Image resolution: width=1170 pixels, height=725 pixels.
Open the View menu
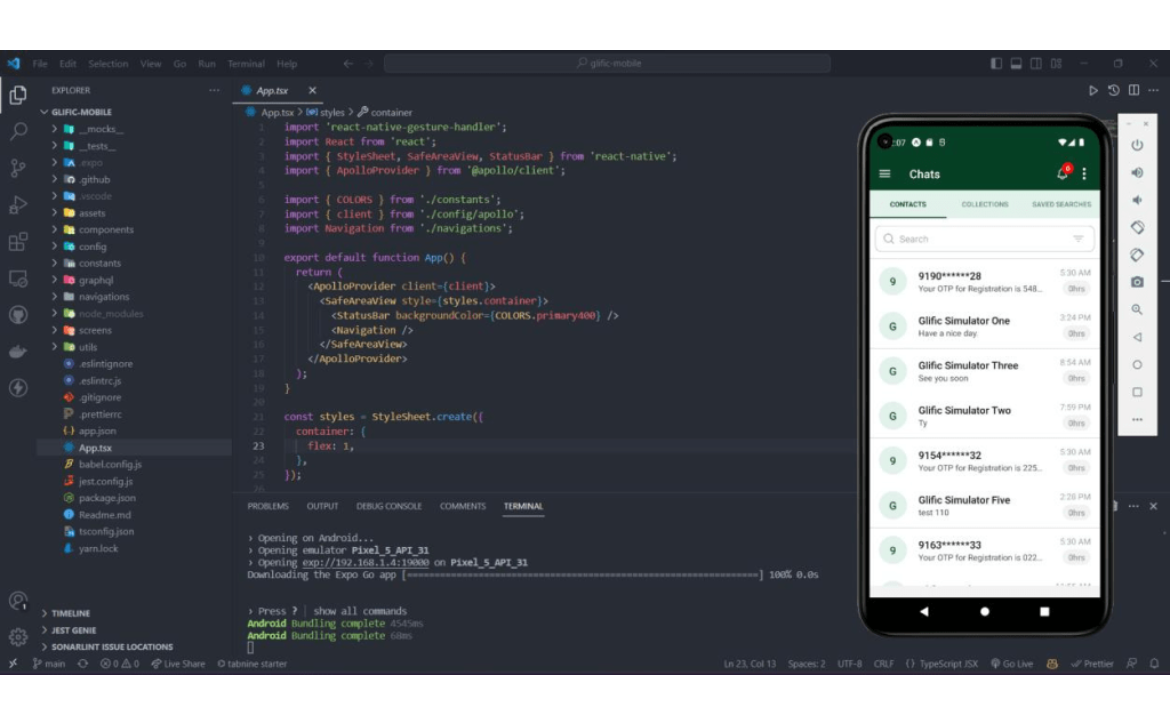[150, 62]
